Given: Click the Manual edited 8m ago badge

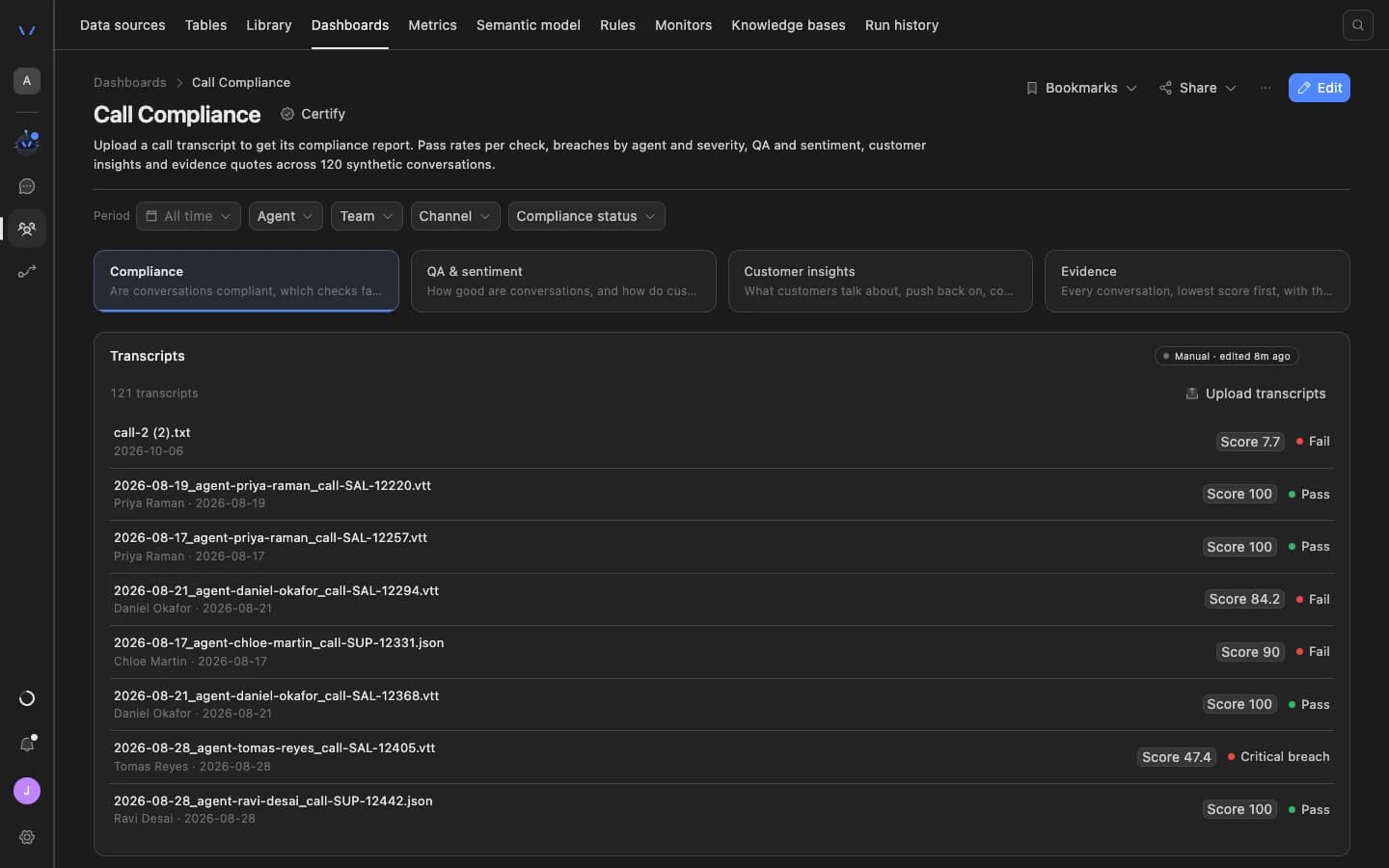Looking at the screenshot, I should coord(1227,356).
